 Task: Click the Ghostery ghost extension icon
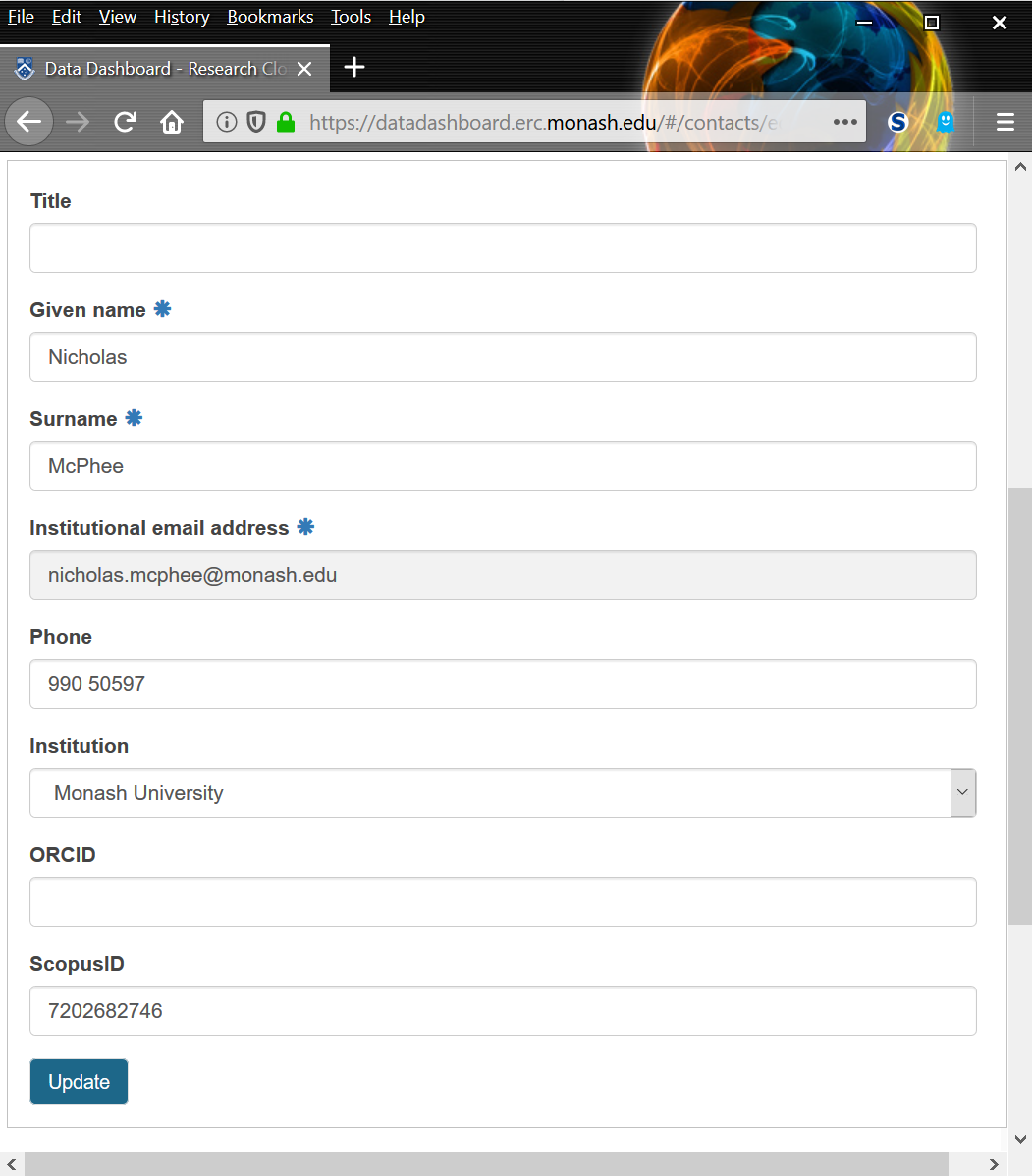coord(945,122)
